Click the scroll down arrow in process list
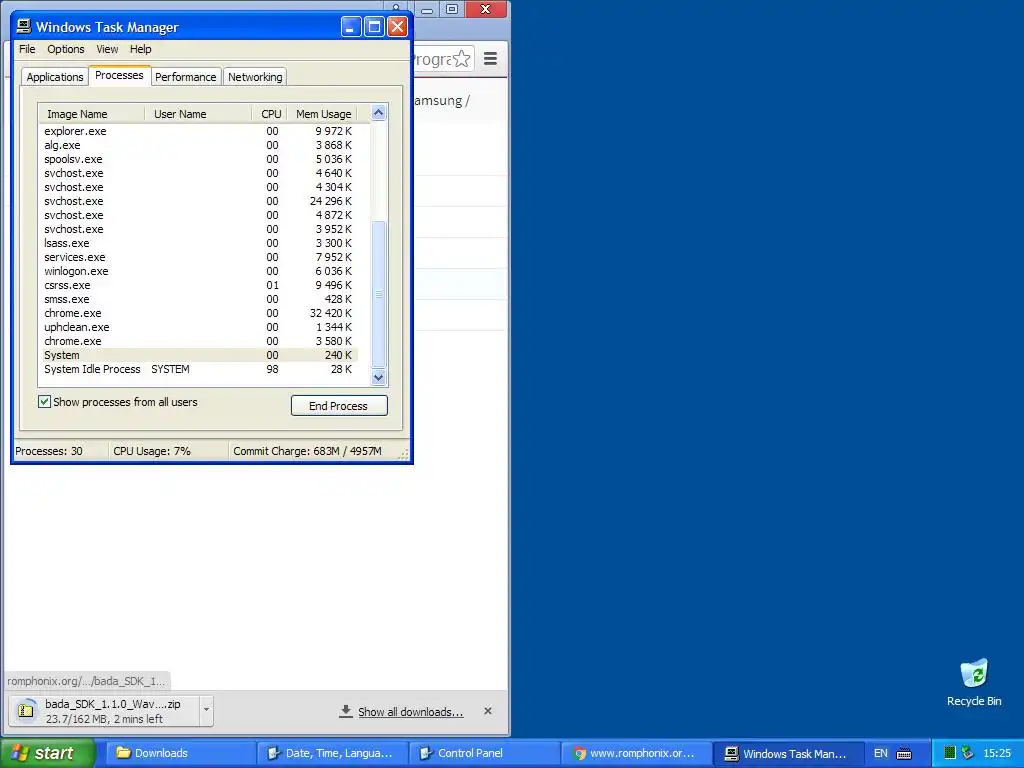Screen dimensions: 1024x768 coord(378,377)
